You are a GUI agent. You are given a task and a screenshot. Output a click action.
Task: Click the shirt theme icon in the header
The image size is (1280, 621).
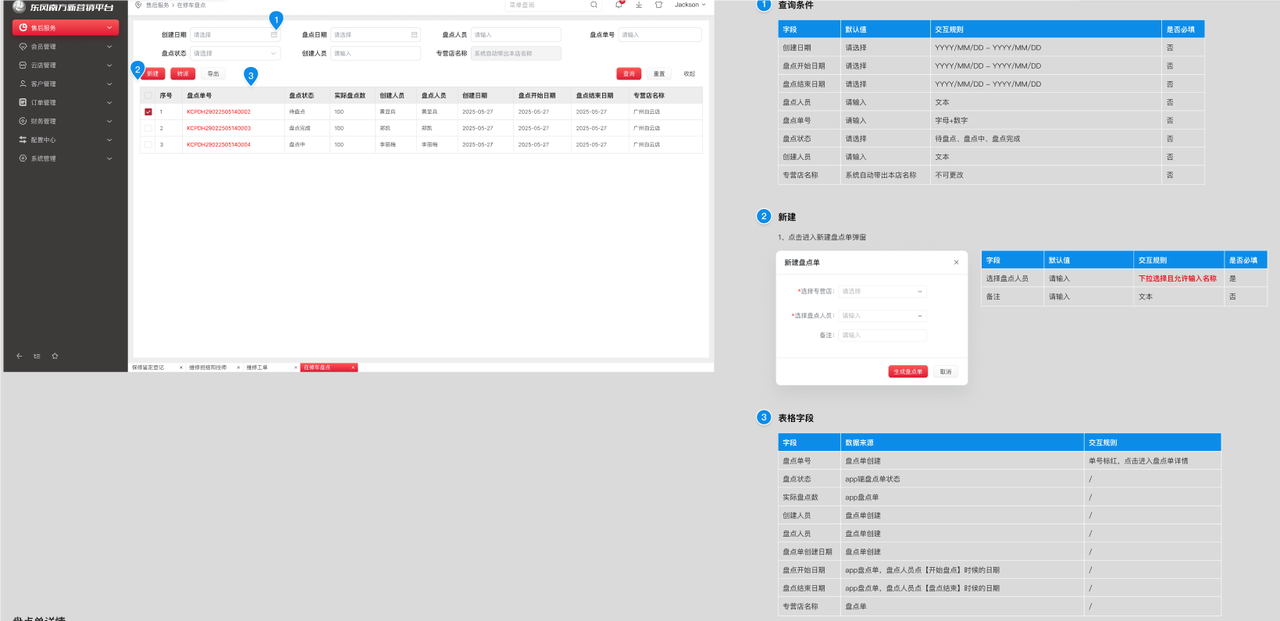(x=659, y=5)
